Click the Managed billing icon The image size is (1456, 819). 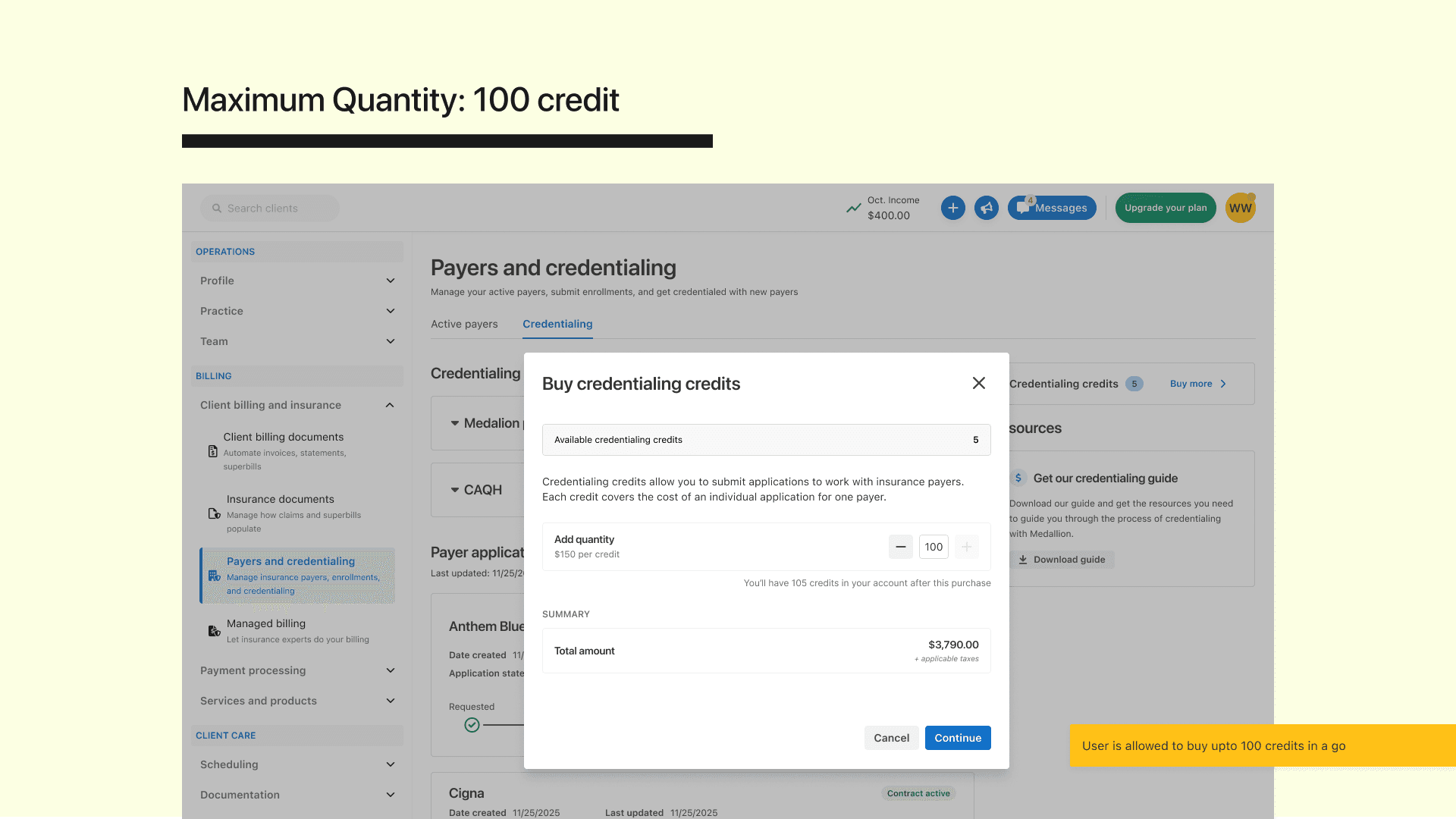pos(215,631)
